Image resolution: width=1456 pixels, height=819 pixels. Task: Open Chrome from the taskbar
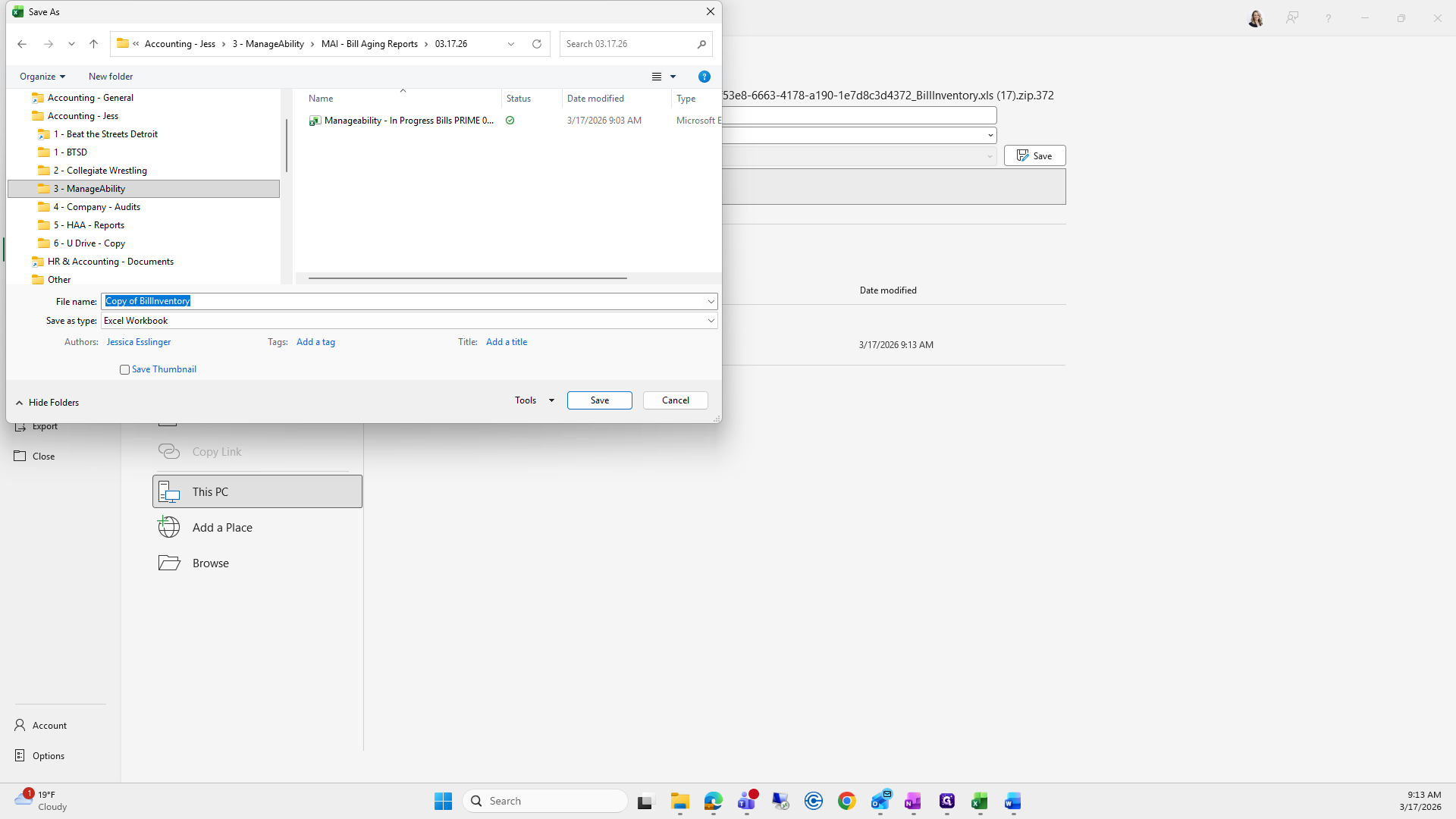click(x=847, y=801)
